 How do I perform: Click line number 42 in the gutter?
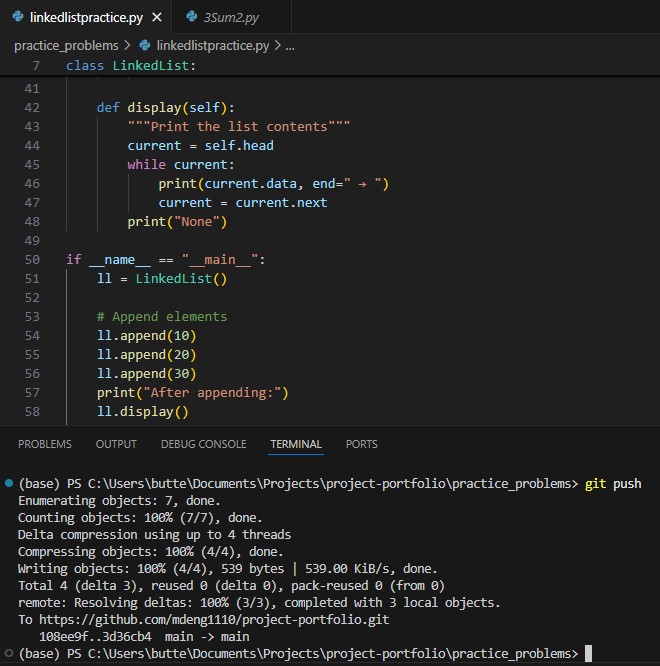point(32,107)
